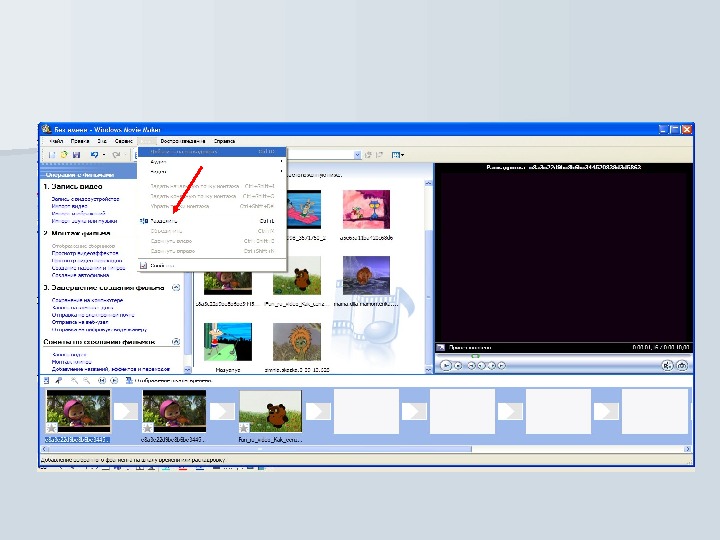Image resolution: width=720 pixels, height=540 pixels.
Task: Step to next frame in monitor
Action: 491,366
